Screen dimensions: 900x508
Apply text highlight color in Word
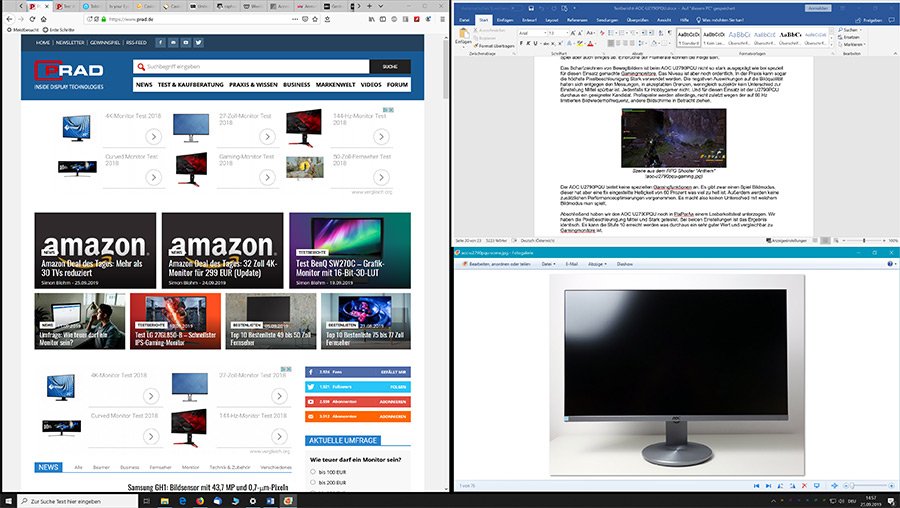(x=580, y=43)
